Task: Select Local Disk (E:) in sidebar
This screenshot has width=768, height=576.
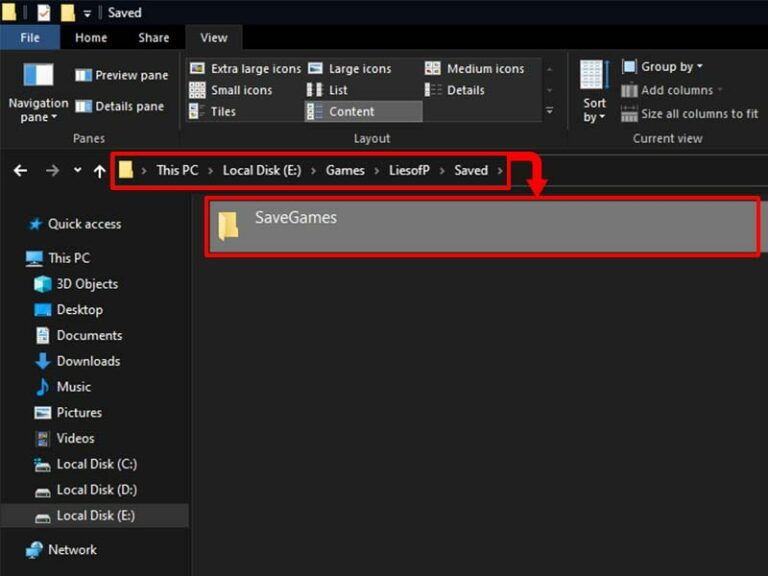Action: tap(94, 515)
